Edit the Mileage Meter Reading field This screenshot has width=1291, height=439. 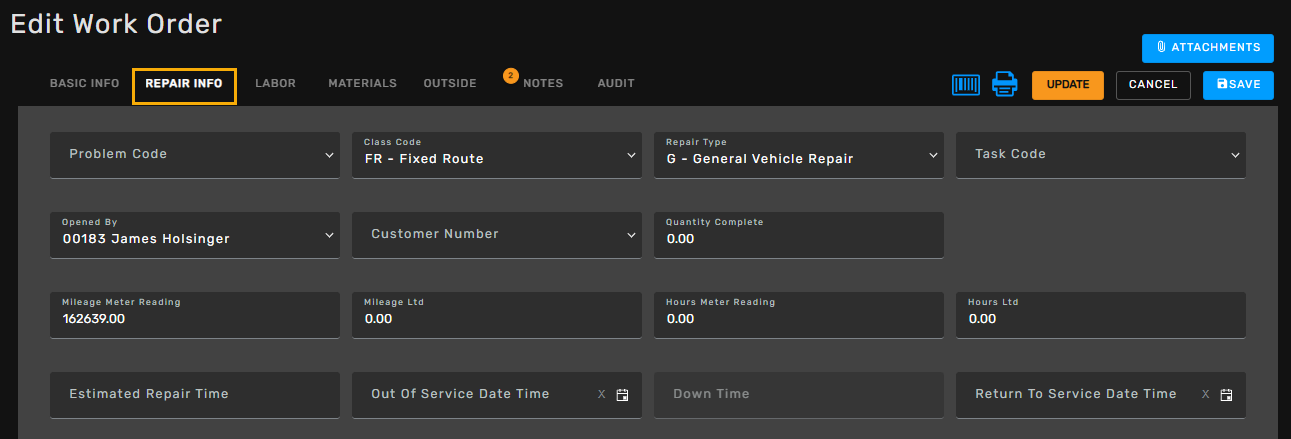[195, 315]
